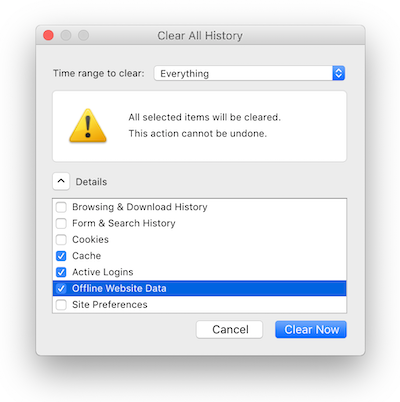
Task: Select the Everything time range combo box
Action: pos(249,73)
